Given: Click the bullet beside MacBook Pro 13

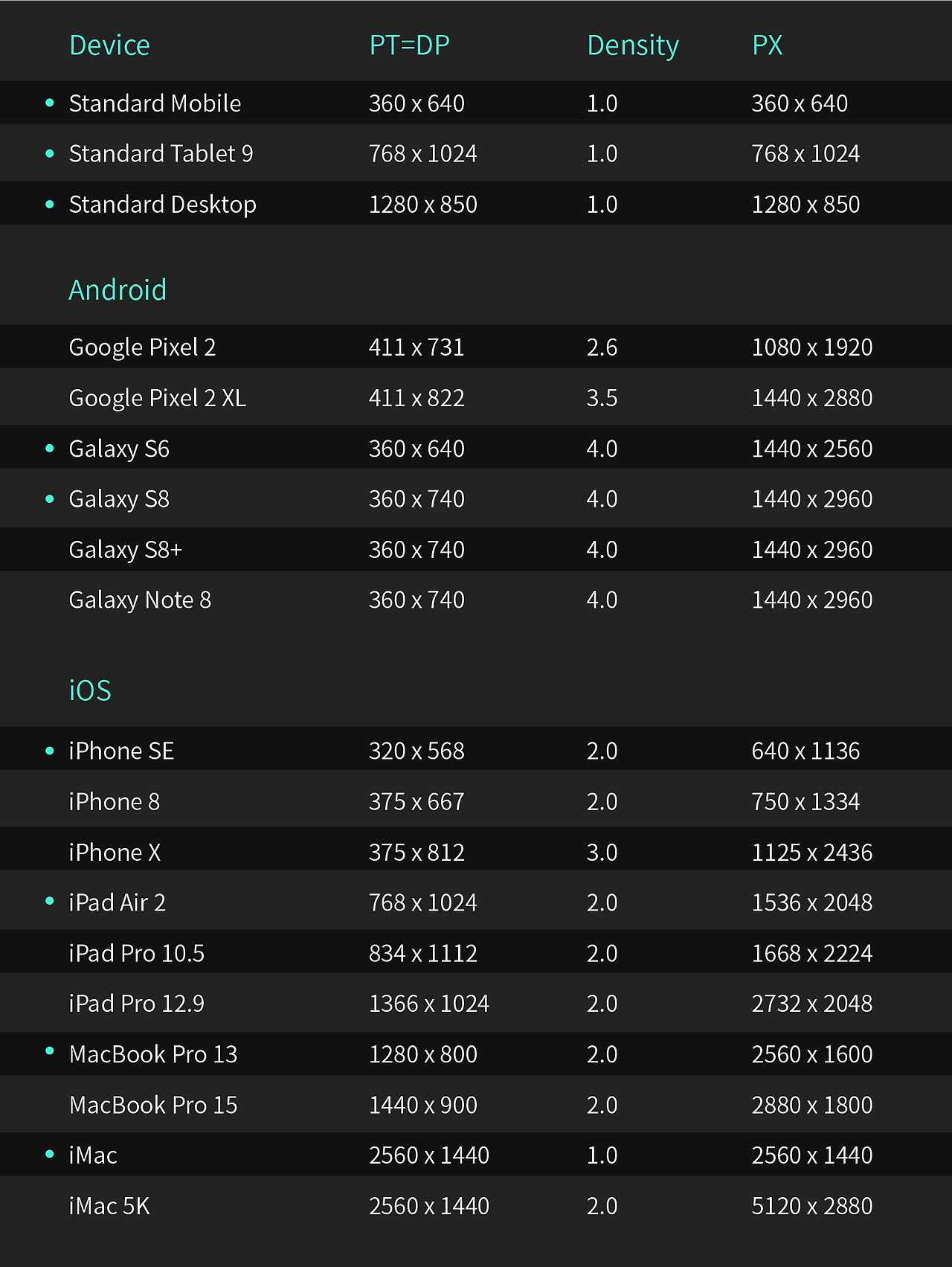Looking at the screenshot, I should point(50,1051).
